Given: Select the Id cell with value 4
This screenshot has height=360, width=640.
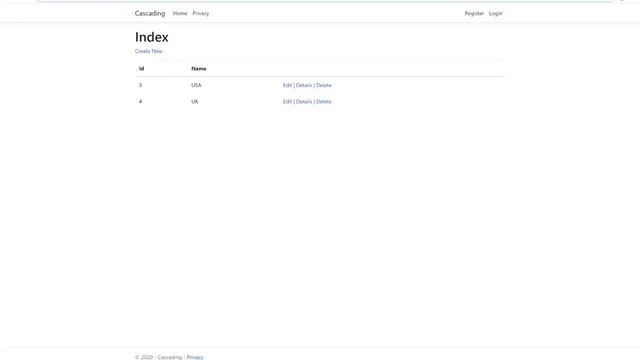Looking at the screenshot, I should pyautogui.click(x=140, y=102).
